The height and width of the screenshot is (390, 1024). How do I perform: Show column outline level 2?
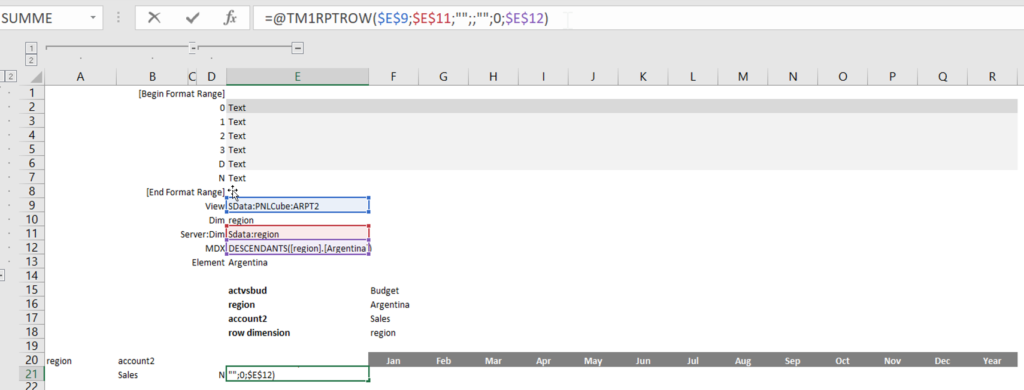tap(30, 60)
